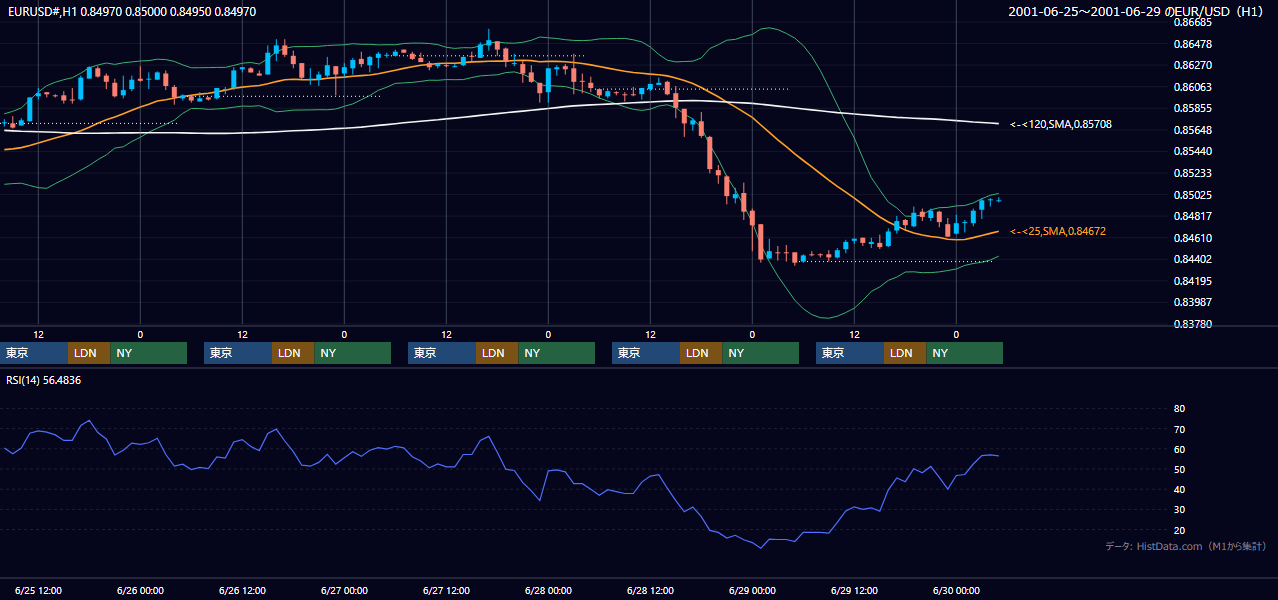Screen dimensions: 1278x600
Task: Click price axis label 0.83987
Action: click(1192, 302)
